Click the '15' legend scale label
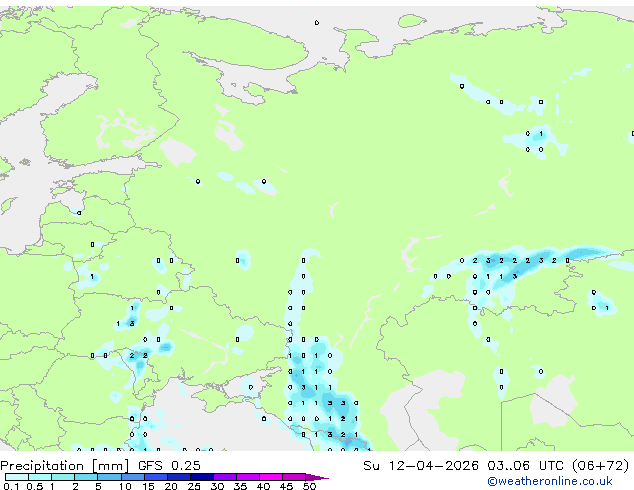This screenshot has width=634, height=490. click(x=148, y=486)
